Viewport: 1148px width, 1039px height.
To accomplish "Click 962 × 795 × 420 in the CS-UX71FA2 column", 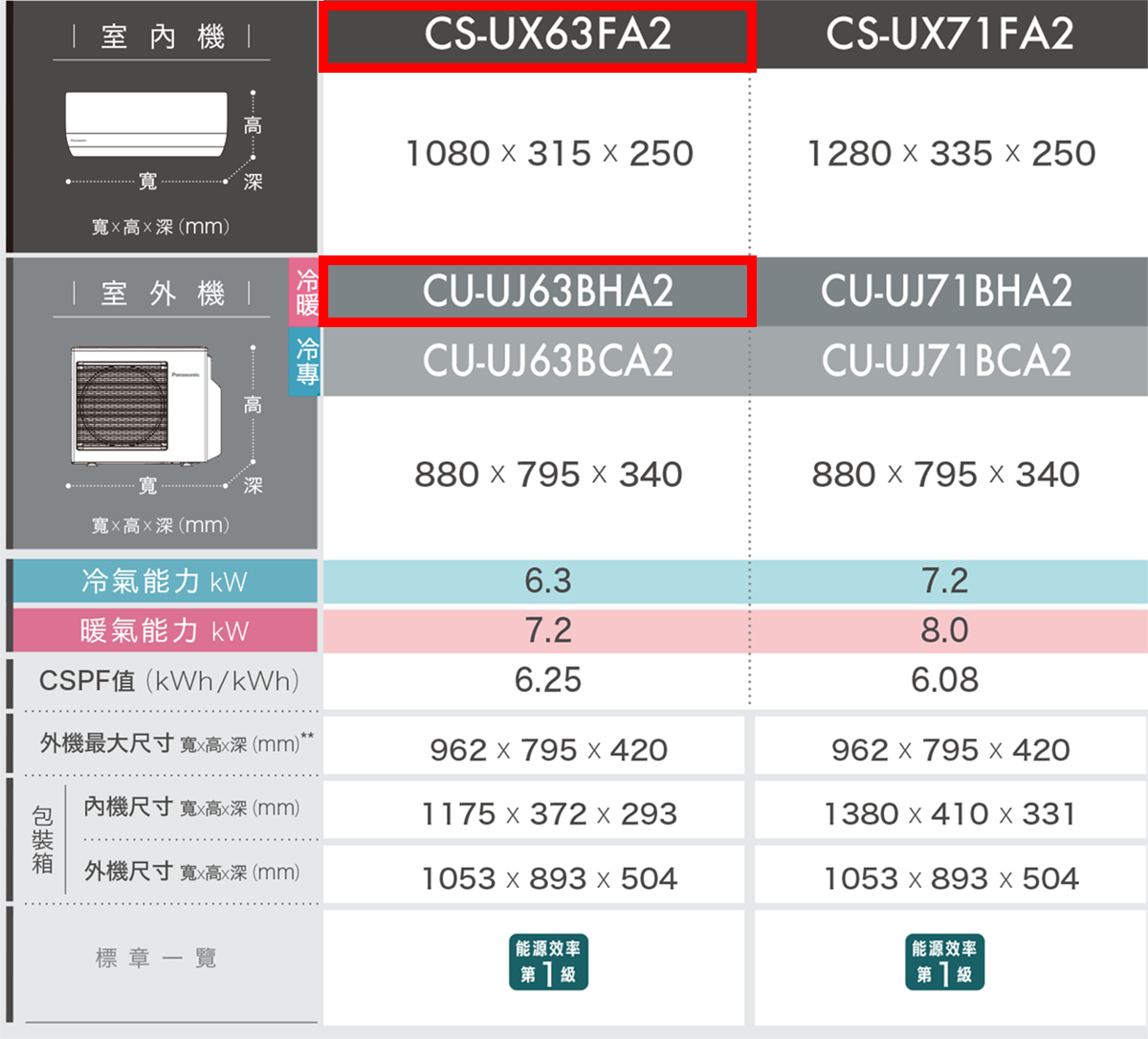I will (950, 750).
